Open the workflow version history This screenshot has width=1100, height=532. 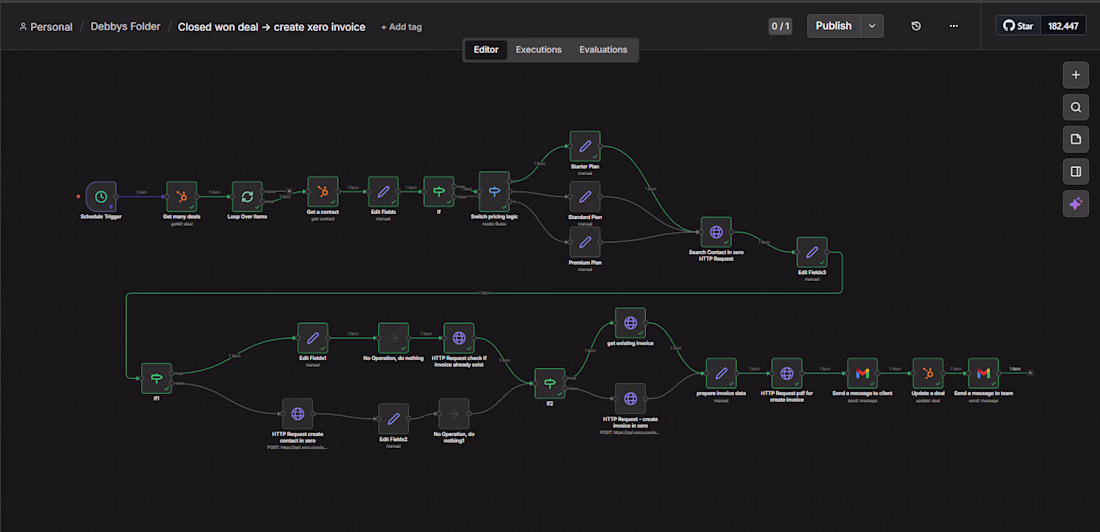coord(915,26)
